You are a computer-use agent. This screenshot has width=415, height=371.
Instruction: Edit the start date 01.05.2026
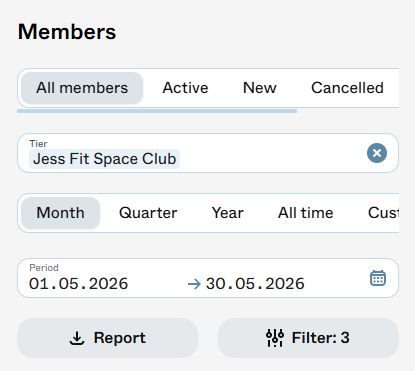[x=79, y=284]
